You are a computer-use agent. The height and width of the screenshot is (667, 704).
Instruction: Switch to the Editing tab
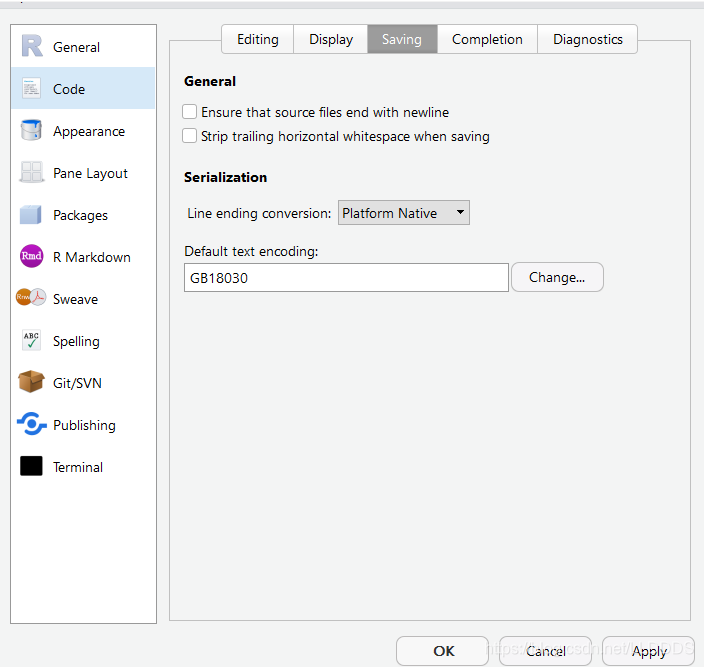tap(258, 39)
